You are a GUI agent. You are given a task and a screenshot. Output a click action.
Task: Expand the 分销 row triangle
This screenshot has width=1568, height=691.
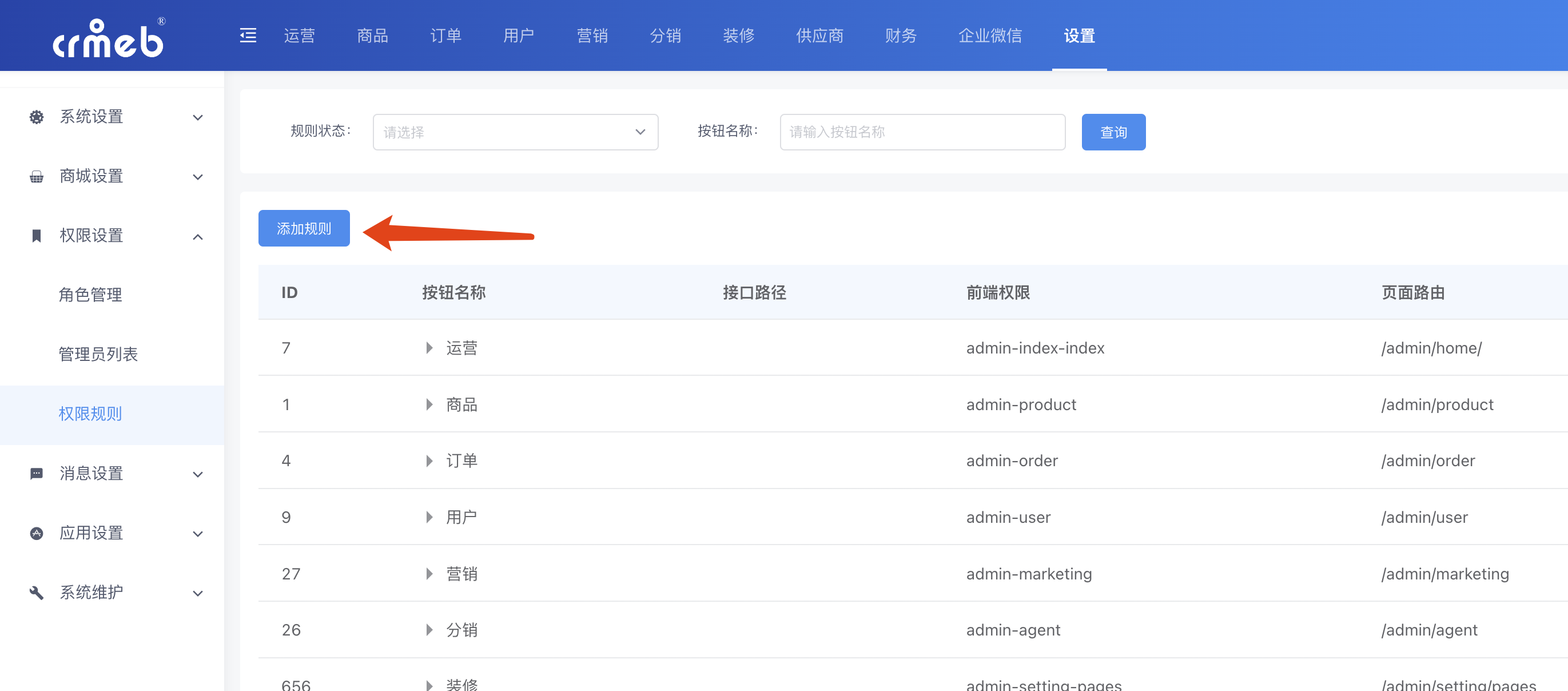coord(429,630)
